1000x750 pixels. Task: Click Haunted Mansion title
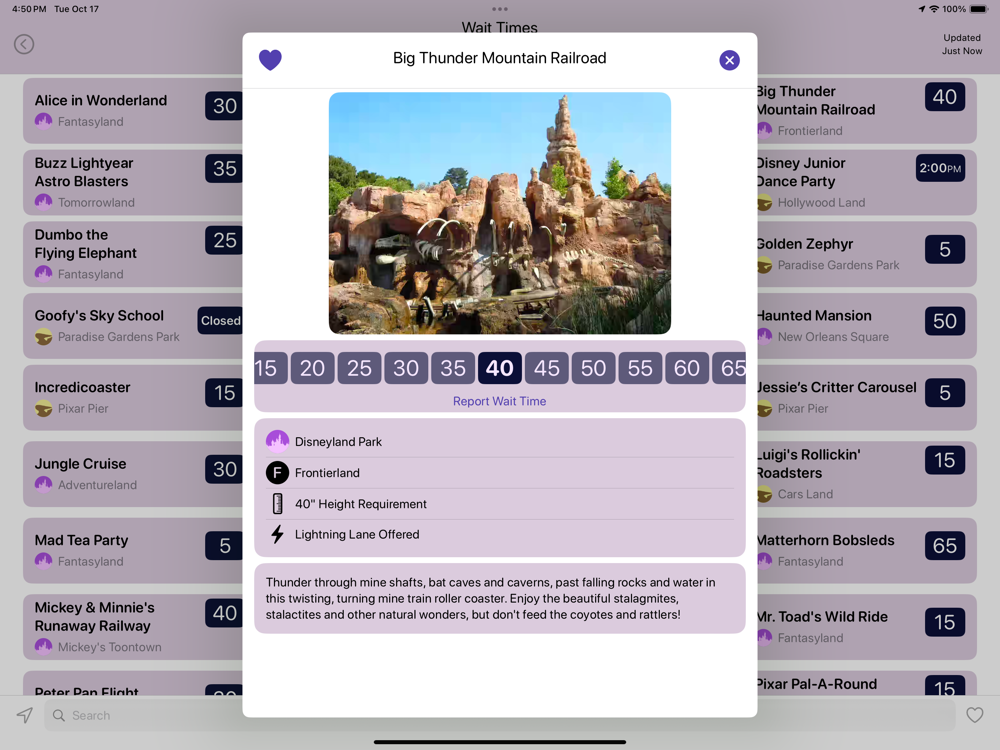click(814, 316)
